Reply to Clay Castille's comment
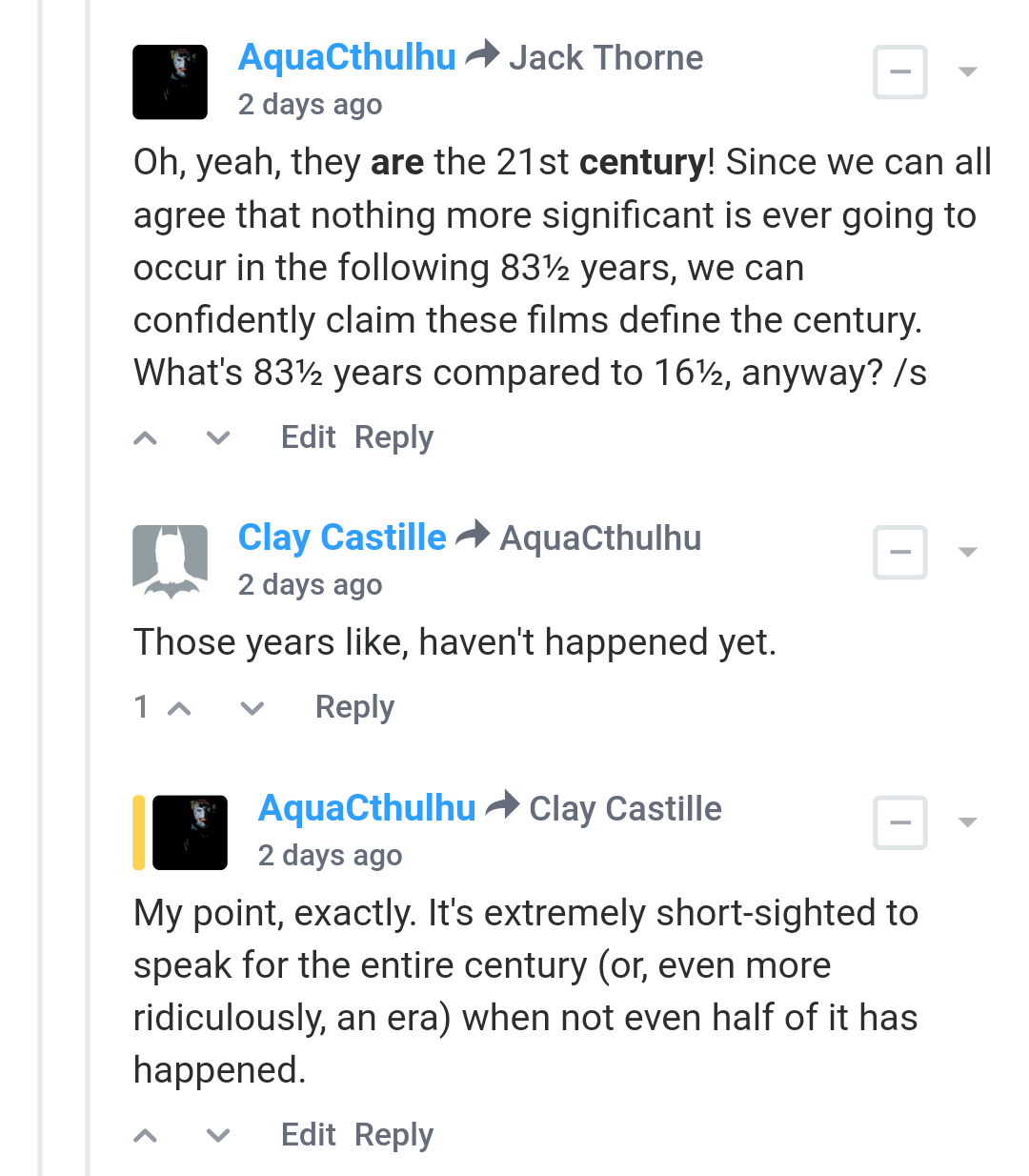This screenshot has height=1176, width=1029. pyautogui.click(x=354, y=707)
